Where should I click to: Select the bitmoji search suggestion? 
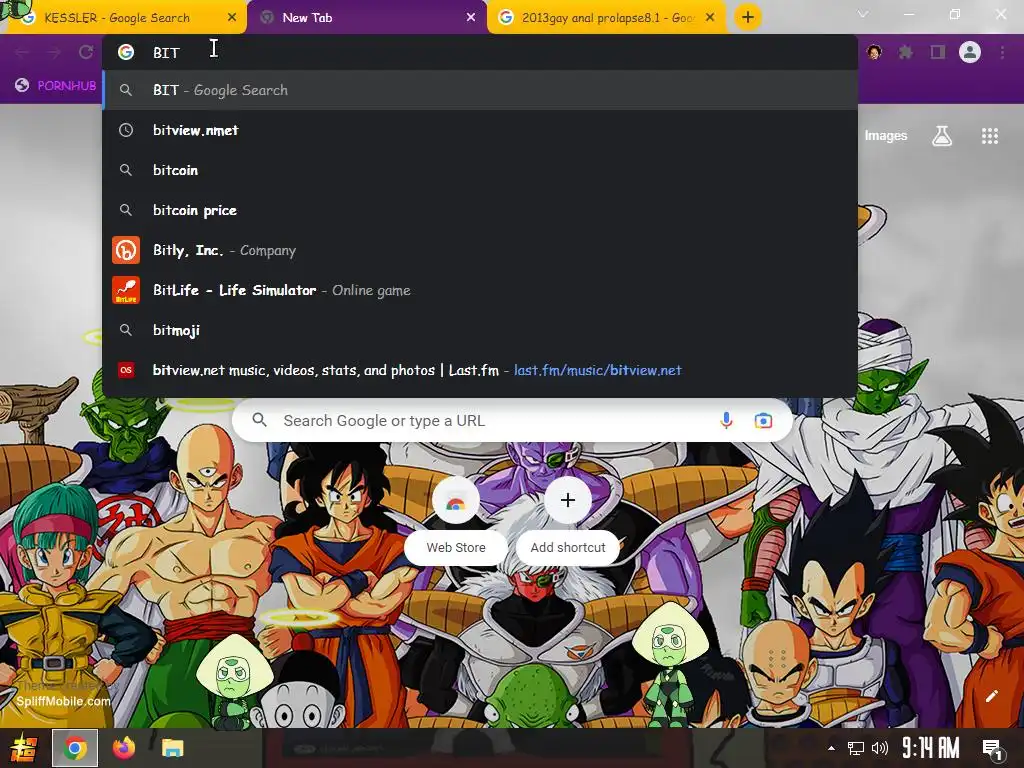pos(480,330)
